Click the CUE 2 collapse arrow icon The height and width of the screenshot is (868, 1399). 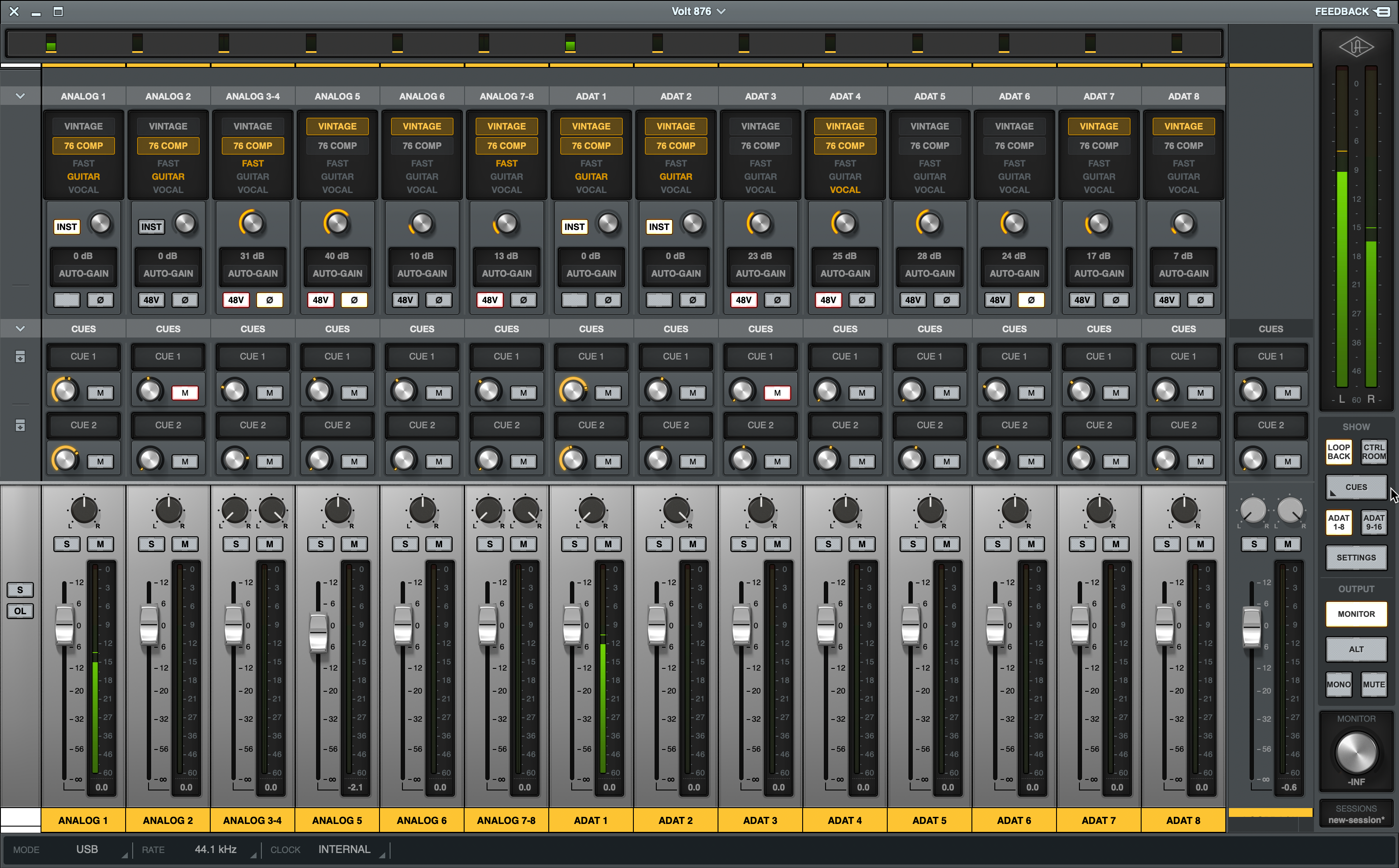pos(20,425)
